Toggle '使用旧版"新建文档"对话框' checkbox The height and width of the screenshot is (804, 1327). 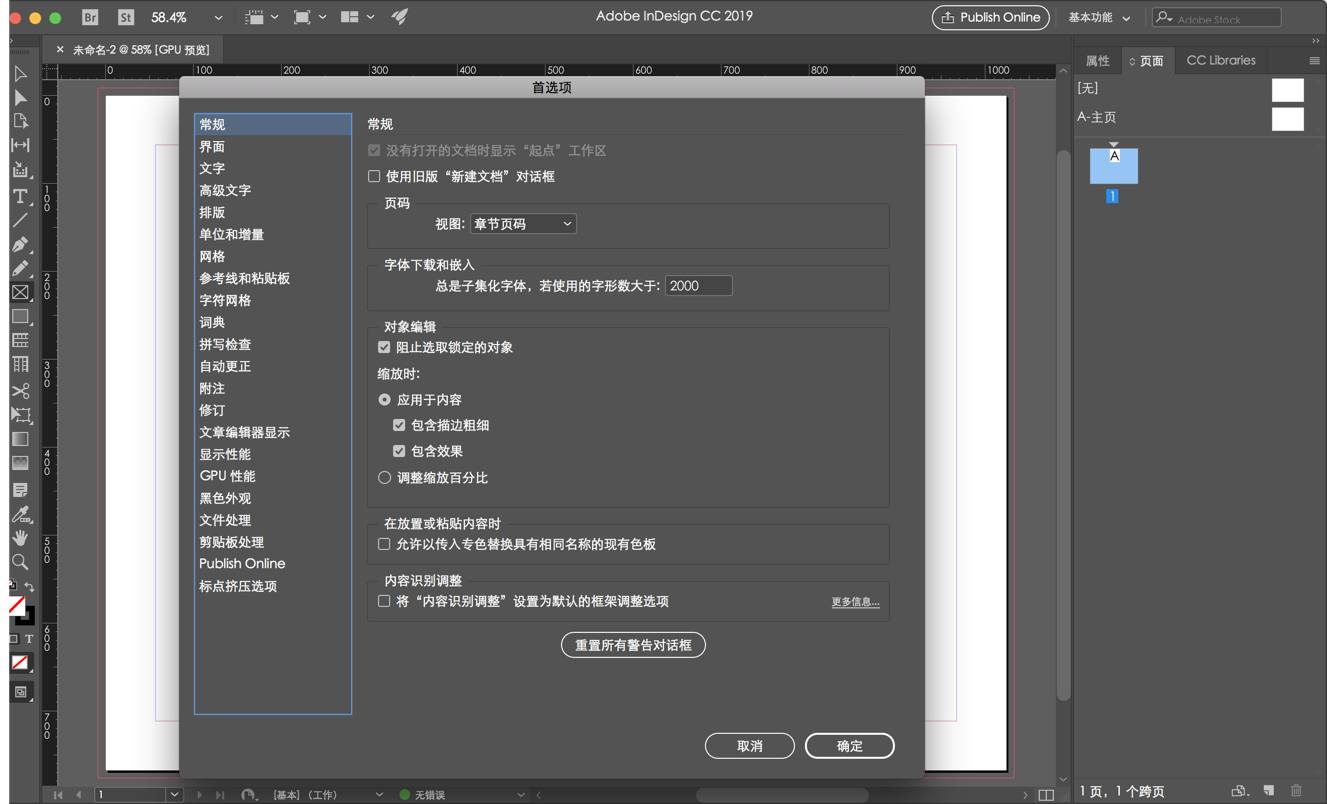point(374,177)
